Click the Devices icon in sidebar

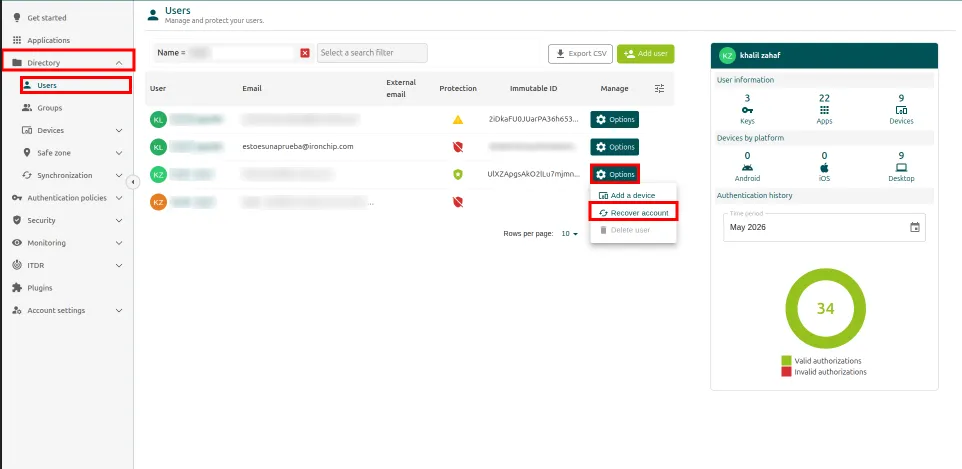[x=27, y=130]
